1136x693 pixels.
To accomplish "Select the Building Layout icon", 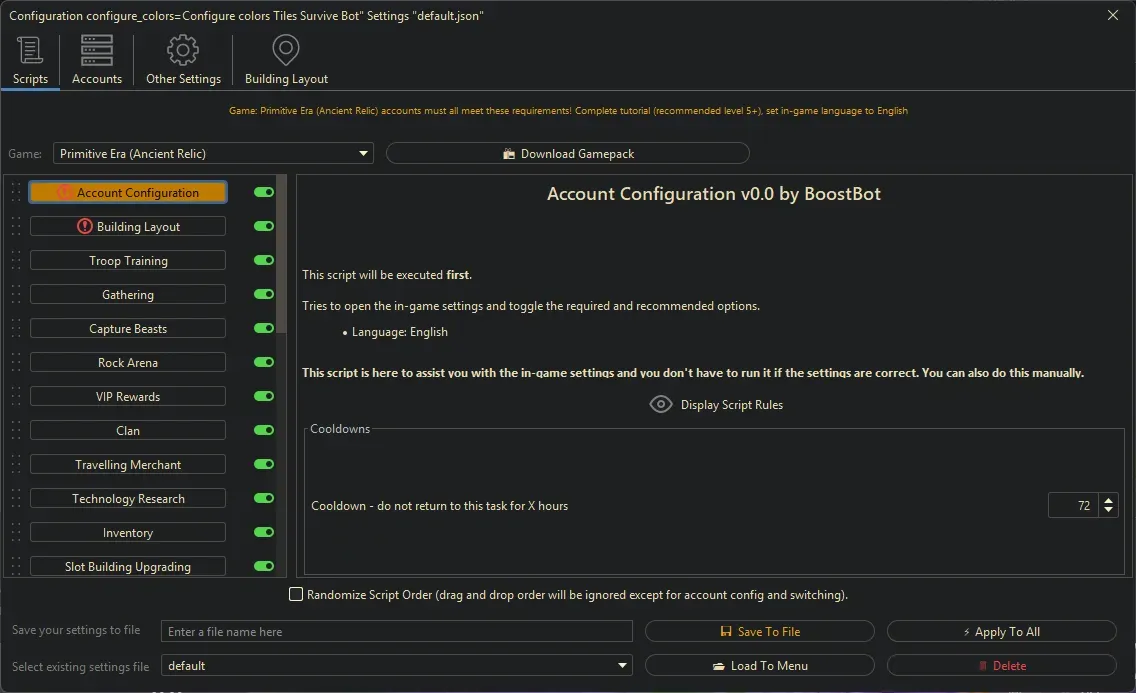I will tap(285, 49).
